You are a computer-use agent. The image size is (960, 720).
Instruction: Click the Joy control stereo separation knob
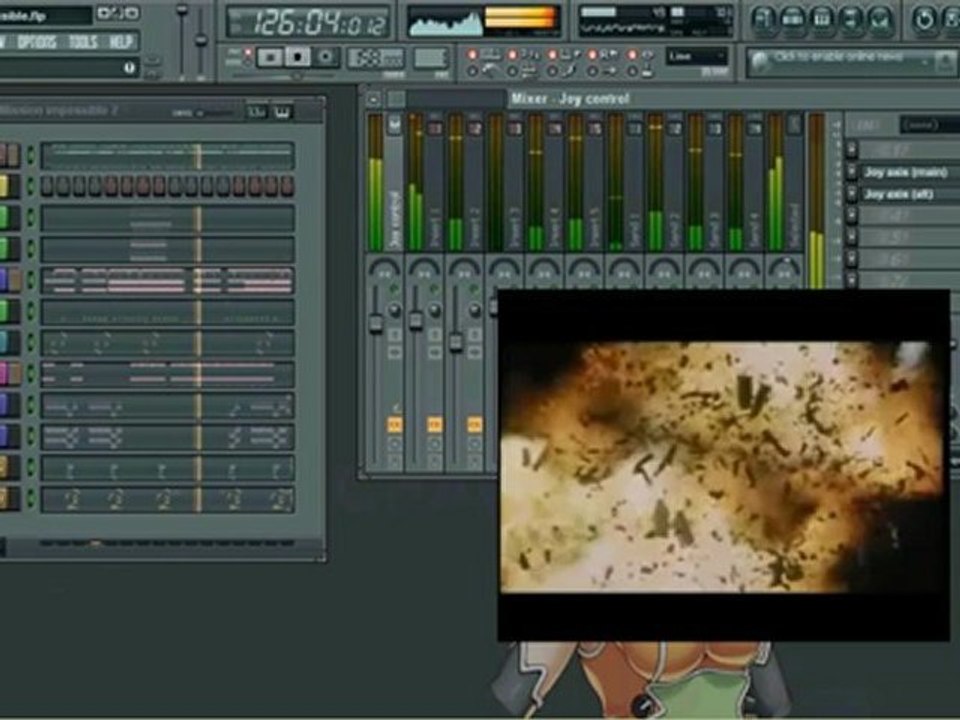tap(395, 310)
